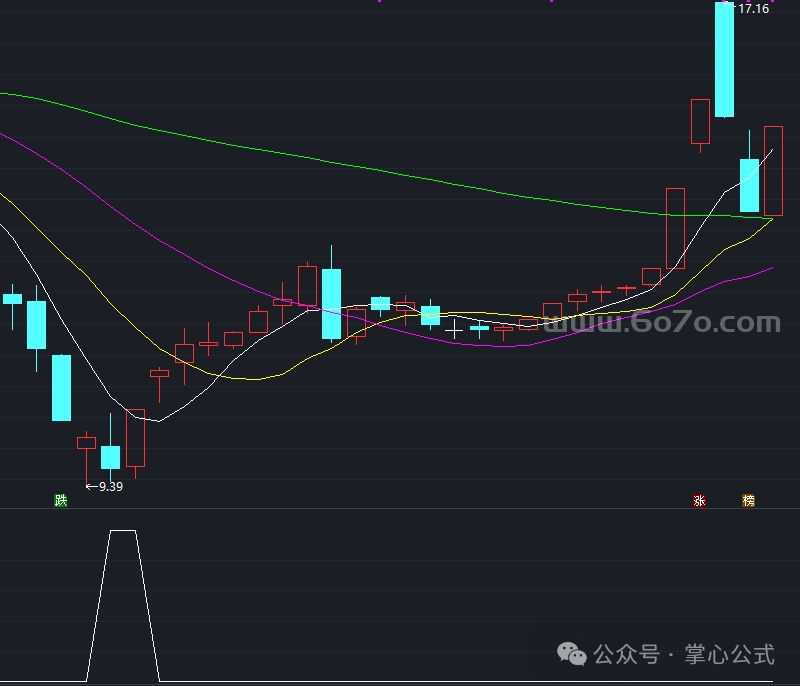This screenshot has height=686, width=800.
Task: Click the green long-term moving average line
Action: click(357, 165)
